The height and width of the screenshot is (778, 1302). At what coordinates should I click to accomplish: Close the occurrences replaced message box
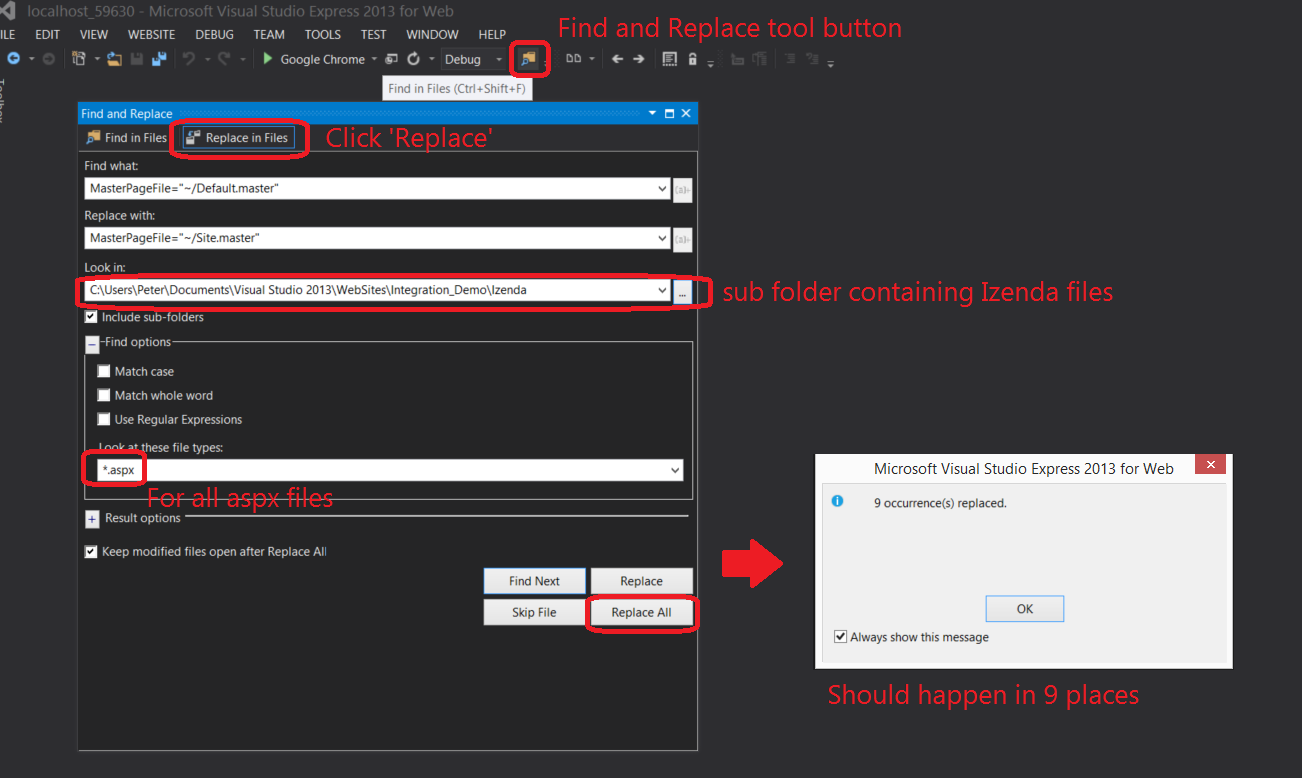pos(1211,465)
